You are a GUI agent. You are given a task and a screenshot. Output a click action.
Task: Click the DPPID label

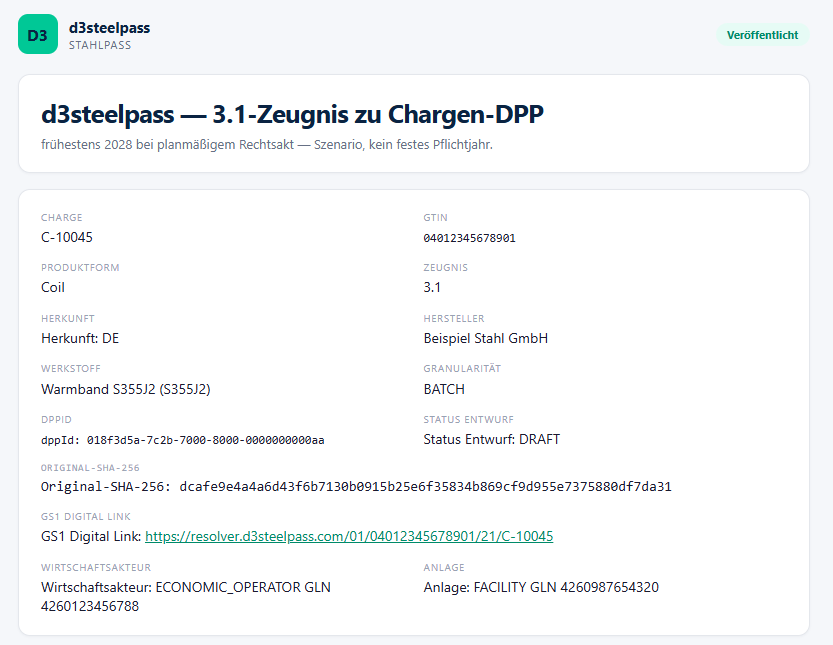coord(56,419)
